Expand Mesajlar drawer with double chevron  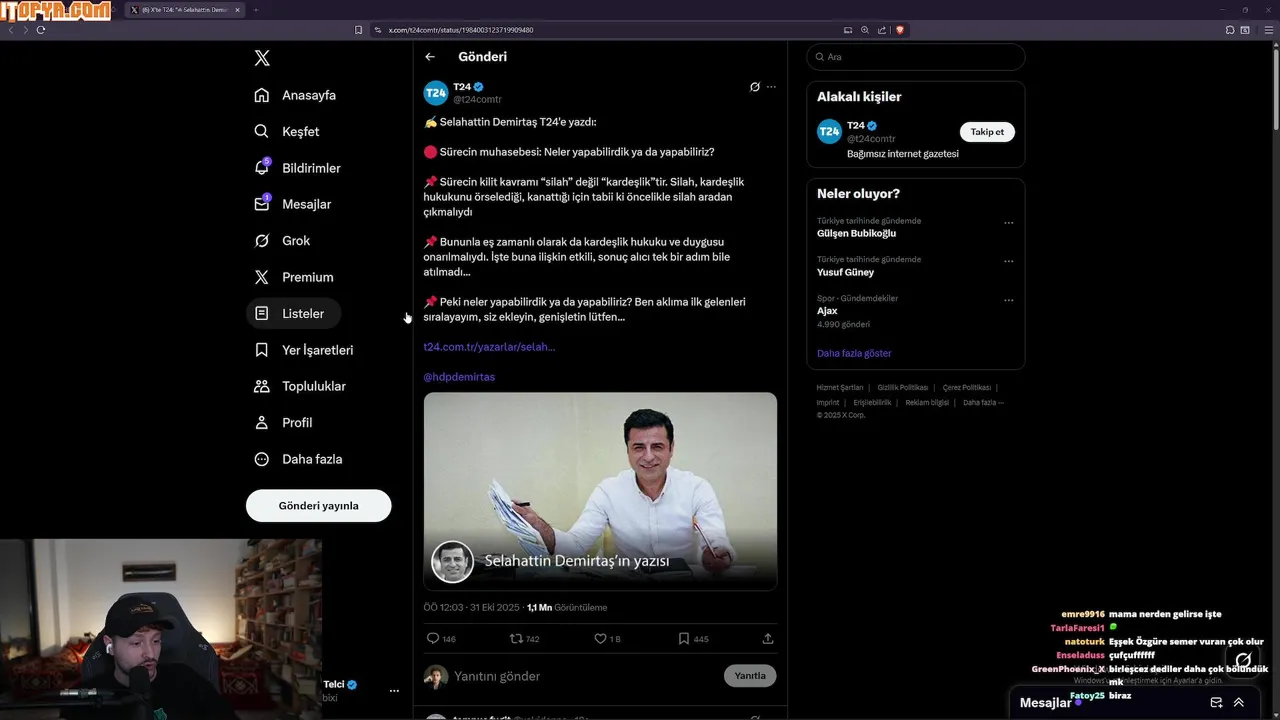1239,703
